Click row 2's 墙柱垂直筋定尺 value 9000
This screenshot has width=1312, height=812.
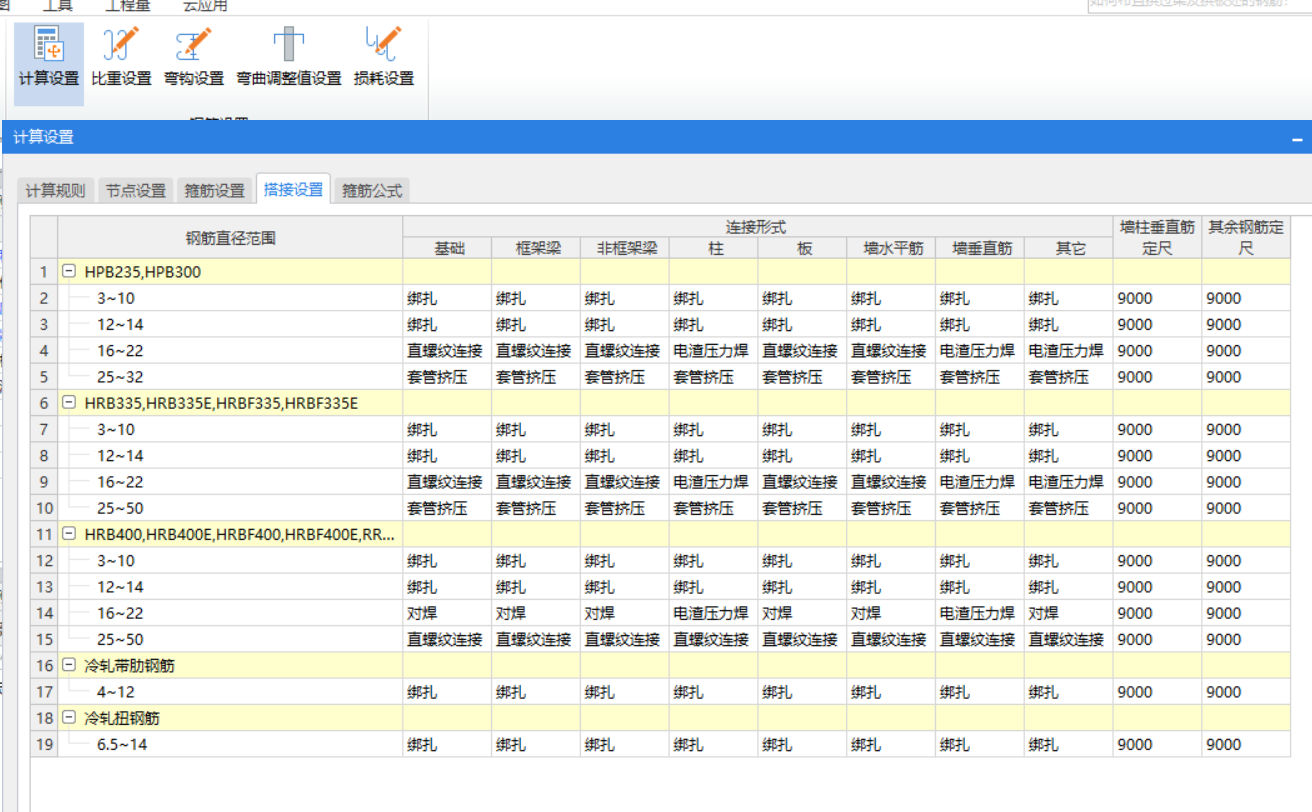1157,298
